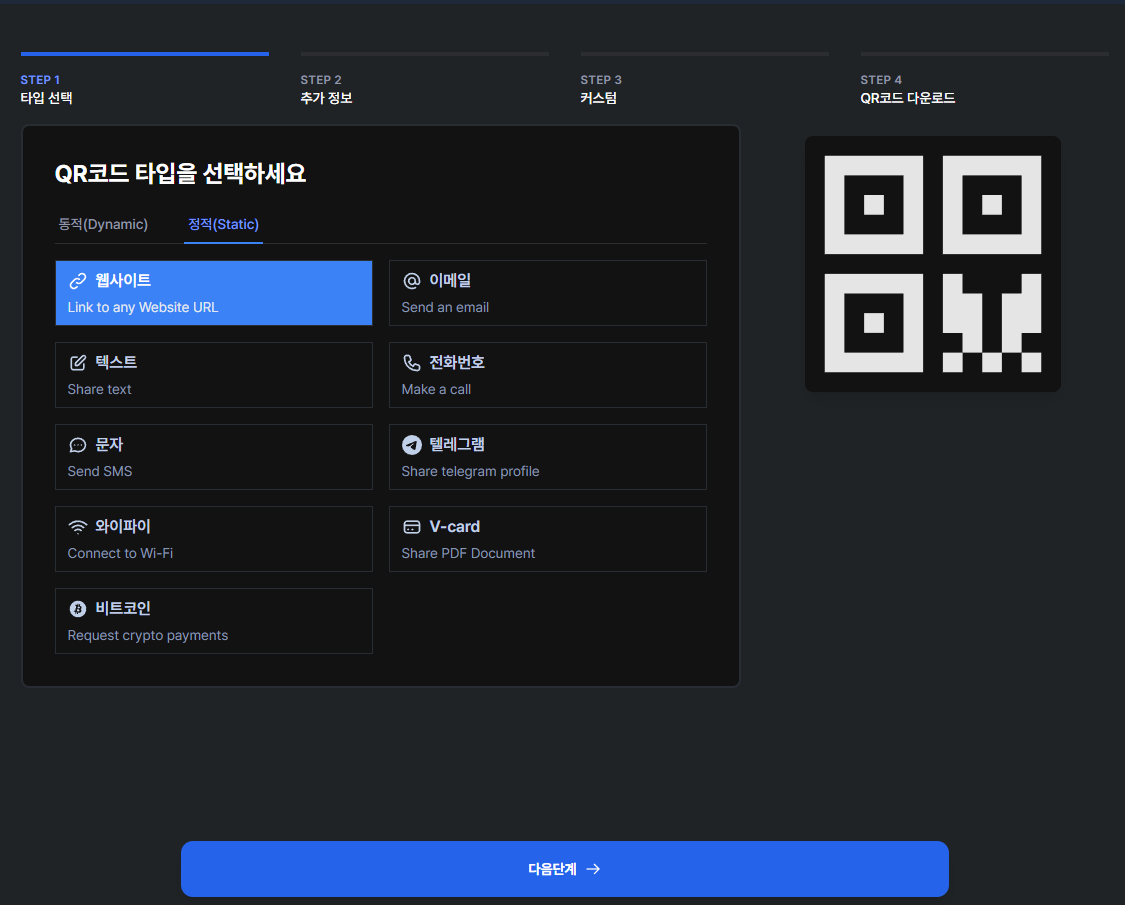
Task: Click 'Make a call' description
Action: pyautogui.click(x=436, y=390)
